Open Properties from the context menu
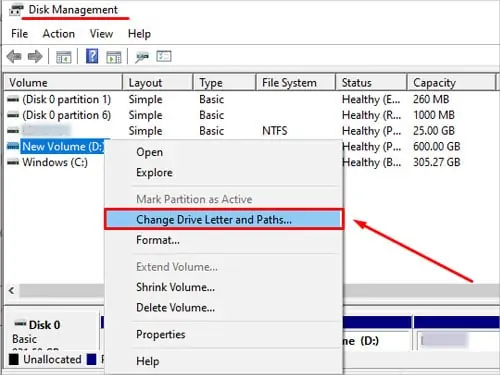This screenshot has width=500, height=375. pyautogui.click(x=223, y=334)
